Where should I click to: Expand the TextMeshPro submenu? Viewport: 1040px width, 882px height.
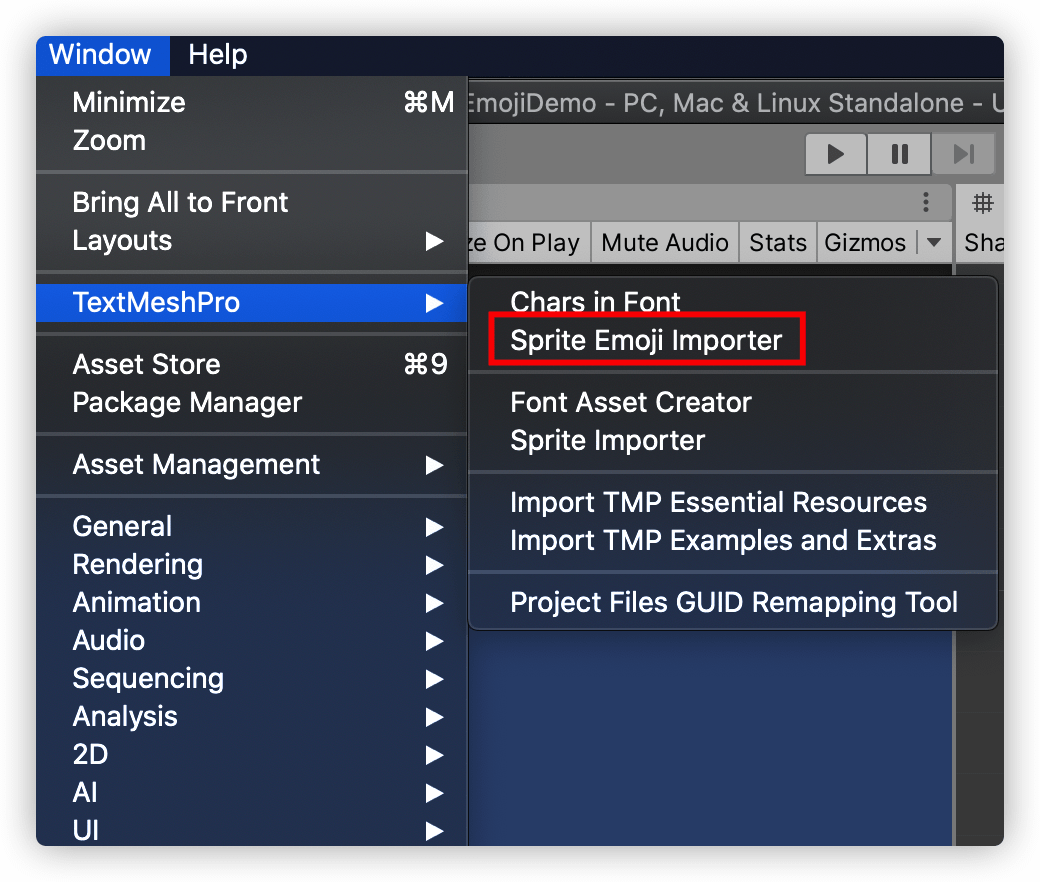[x=252, y=302]
